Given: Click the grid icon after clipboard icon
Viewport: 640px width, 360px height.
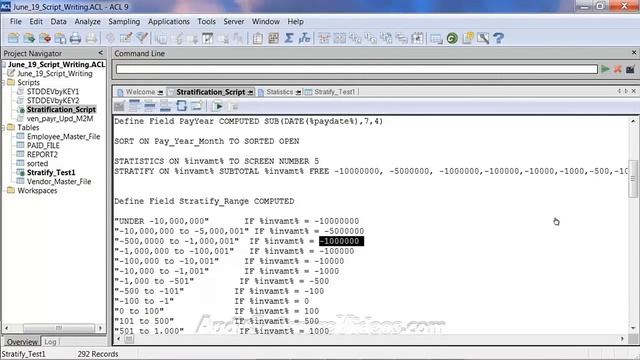Looking at the screenshot, I should click(273, 38).
